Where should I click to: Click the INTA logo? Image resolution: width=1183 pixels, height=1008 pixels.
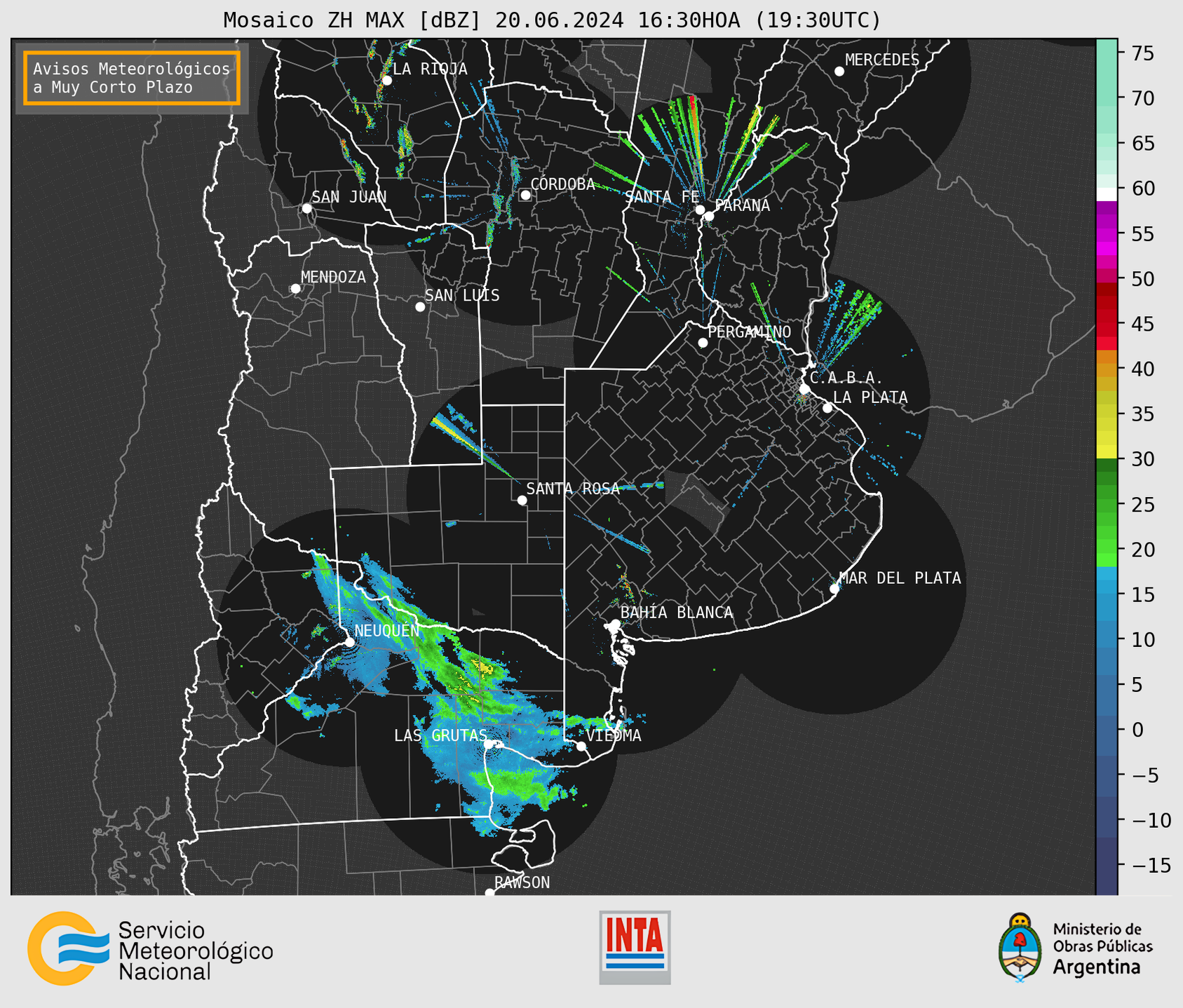(635, 947)
